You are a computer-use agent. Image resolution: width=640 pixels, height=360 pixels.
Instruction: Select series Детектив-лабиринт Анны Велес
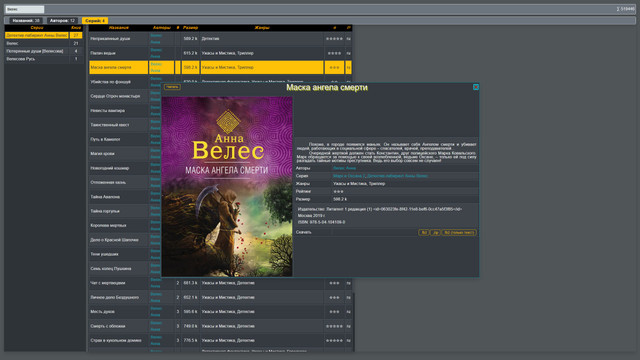coord(37,36)
